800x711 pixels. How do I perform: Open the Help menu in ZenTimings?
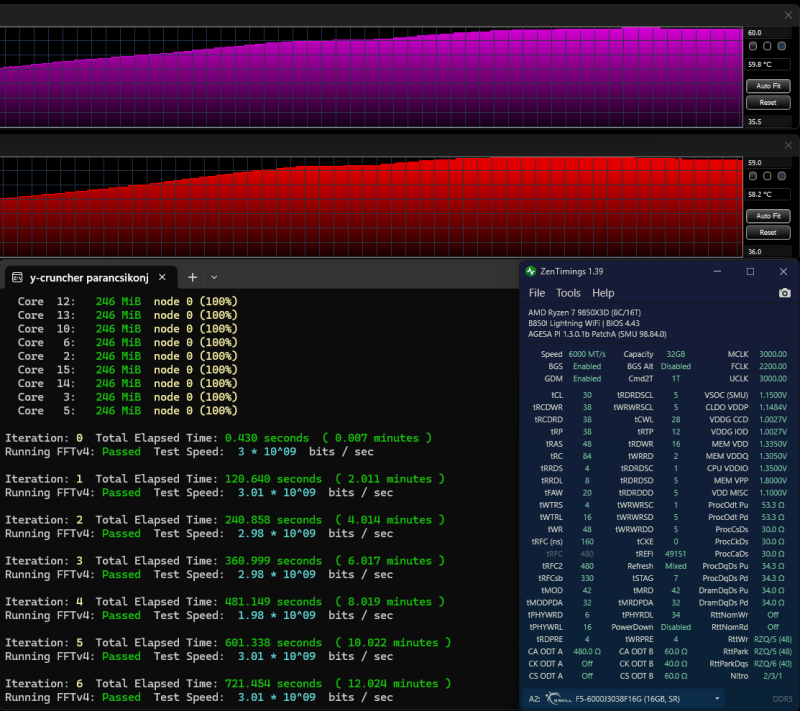(603, 293)
